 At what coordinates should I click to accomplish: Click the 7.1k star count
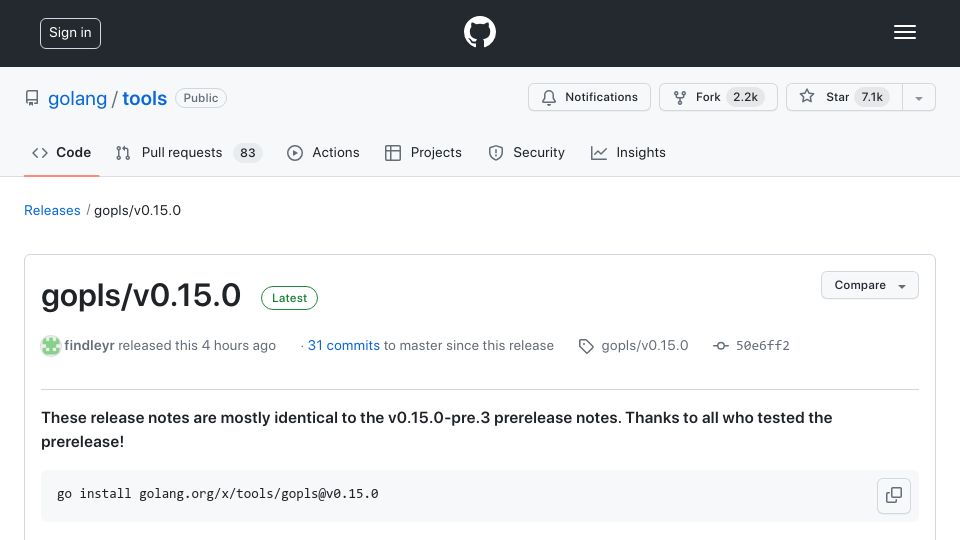872,97
